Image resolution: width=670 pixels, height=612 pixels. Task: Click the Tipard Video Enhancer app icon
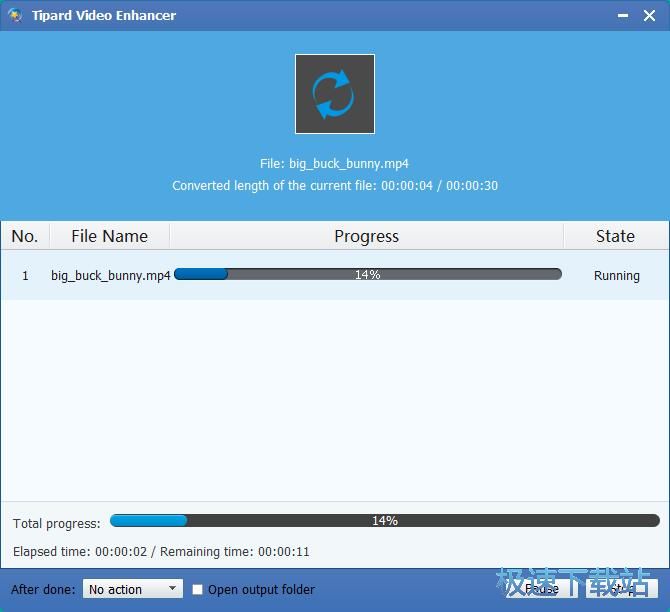coord(15,15)
